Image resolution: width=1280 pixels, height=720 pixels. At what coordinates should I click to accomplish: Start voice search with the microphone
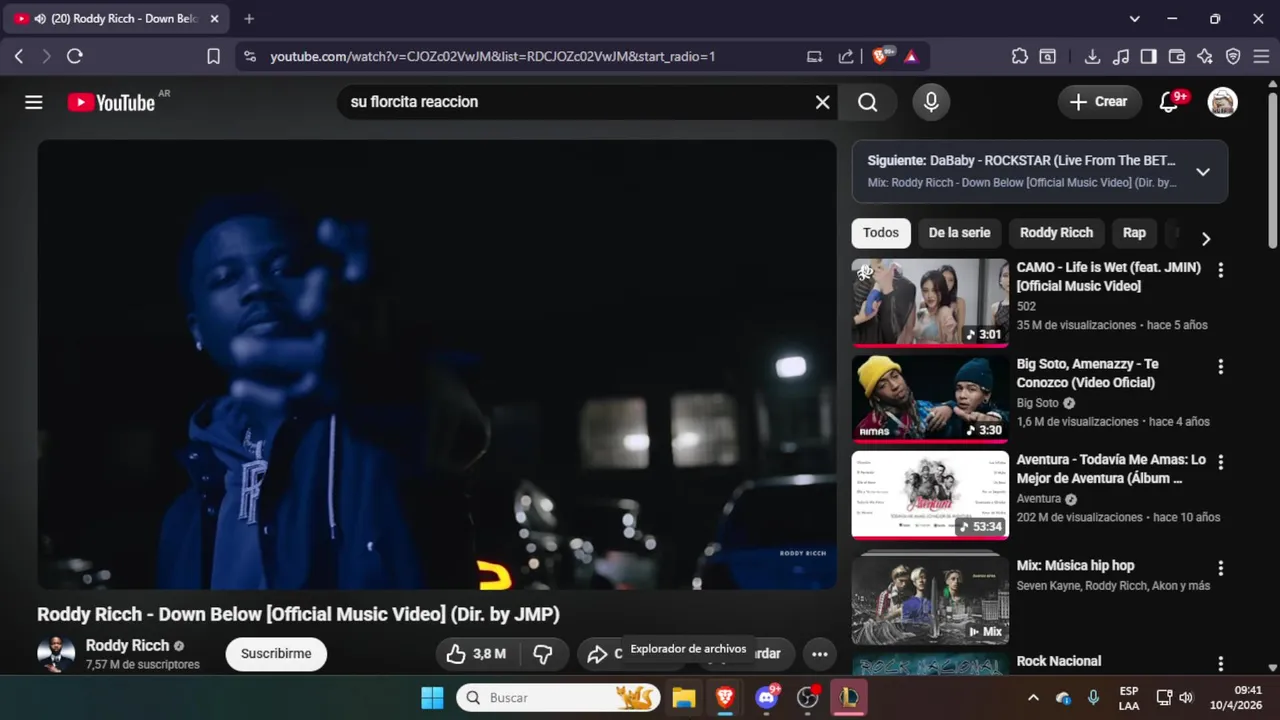[931, 102]
